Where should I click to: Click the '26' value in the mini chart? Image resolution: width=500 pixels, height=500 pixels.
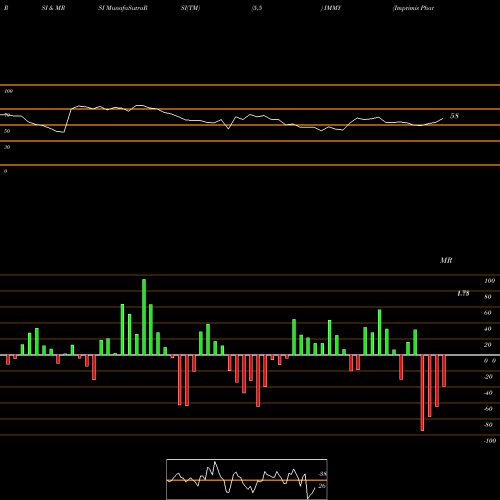tap(322, 486)
